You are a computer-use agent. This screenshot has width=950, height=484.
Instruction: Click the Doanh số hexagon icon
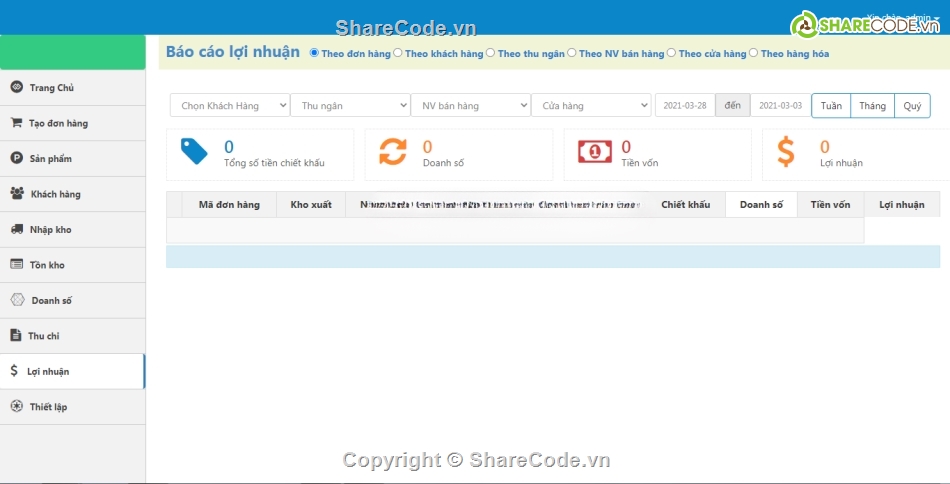18,299
